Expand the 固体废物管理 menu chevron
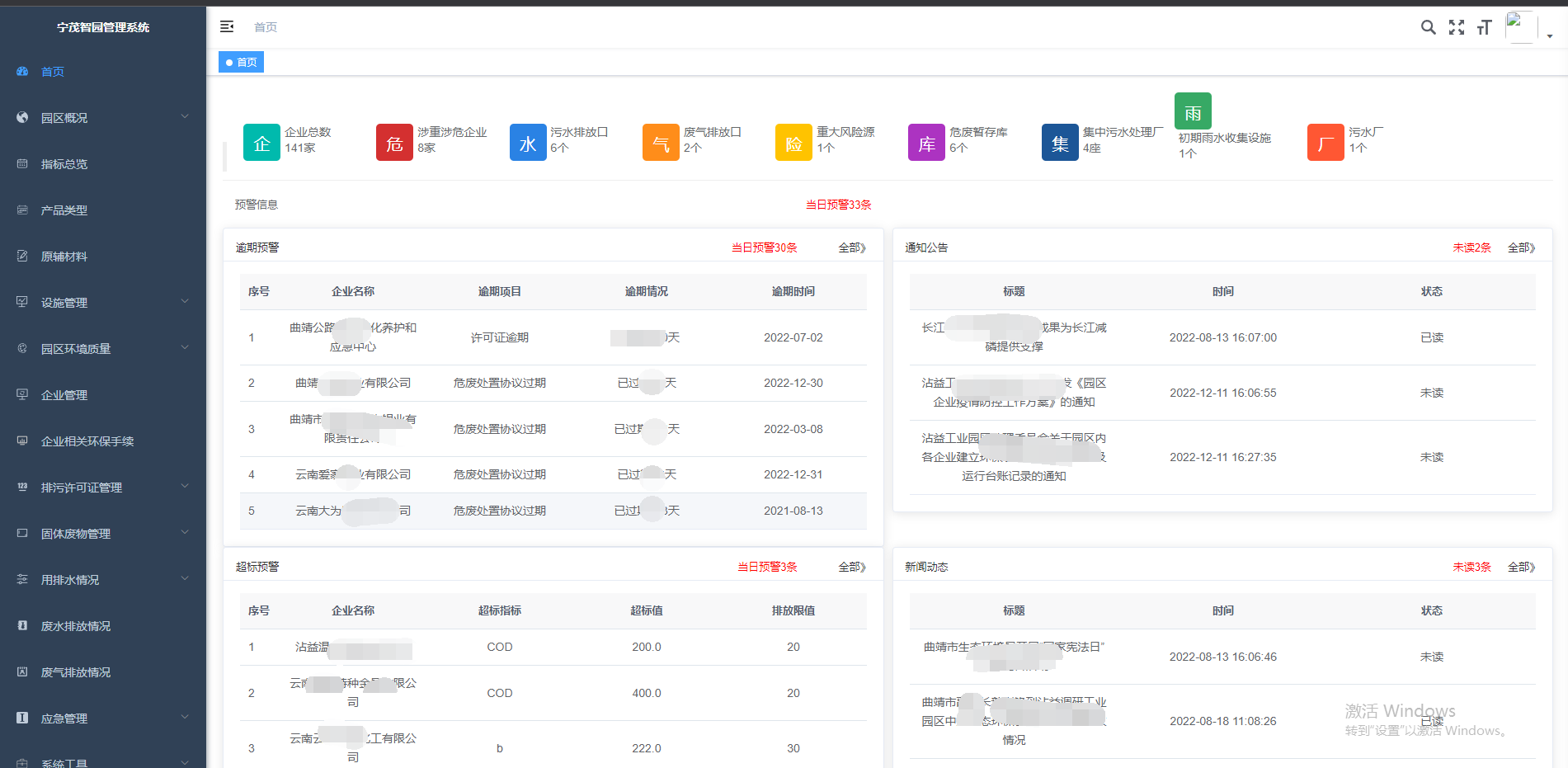1568x768 pixels. click(185, 533)
